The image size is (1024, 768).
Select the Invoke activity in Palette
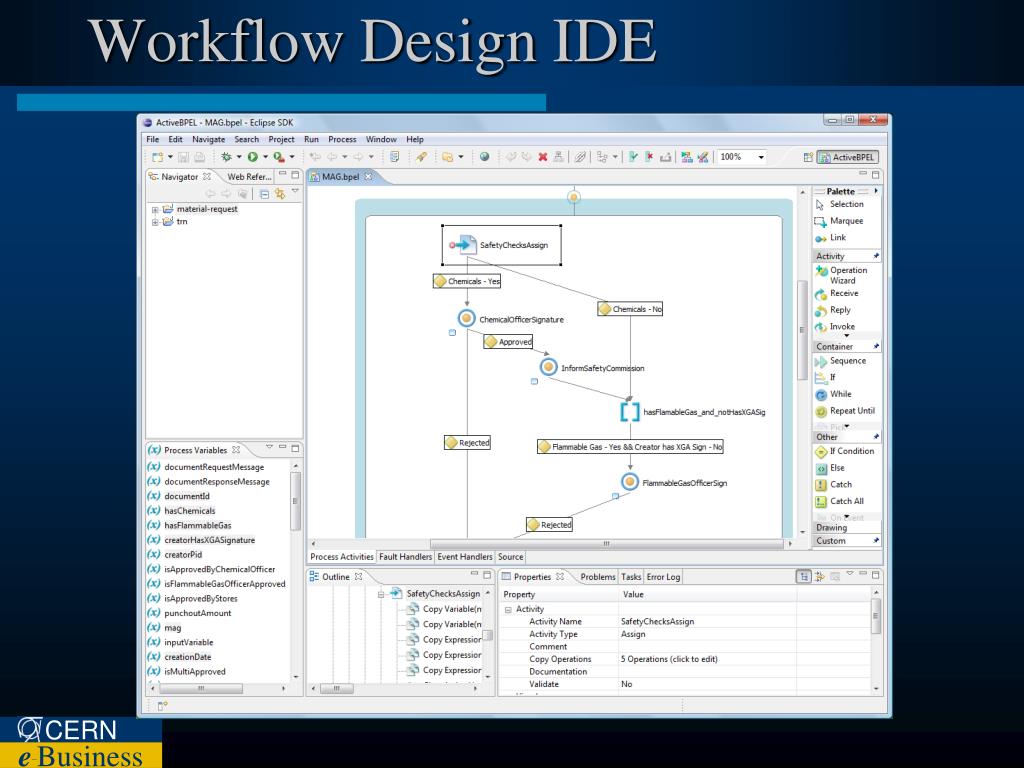835,327
